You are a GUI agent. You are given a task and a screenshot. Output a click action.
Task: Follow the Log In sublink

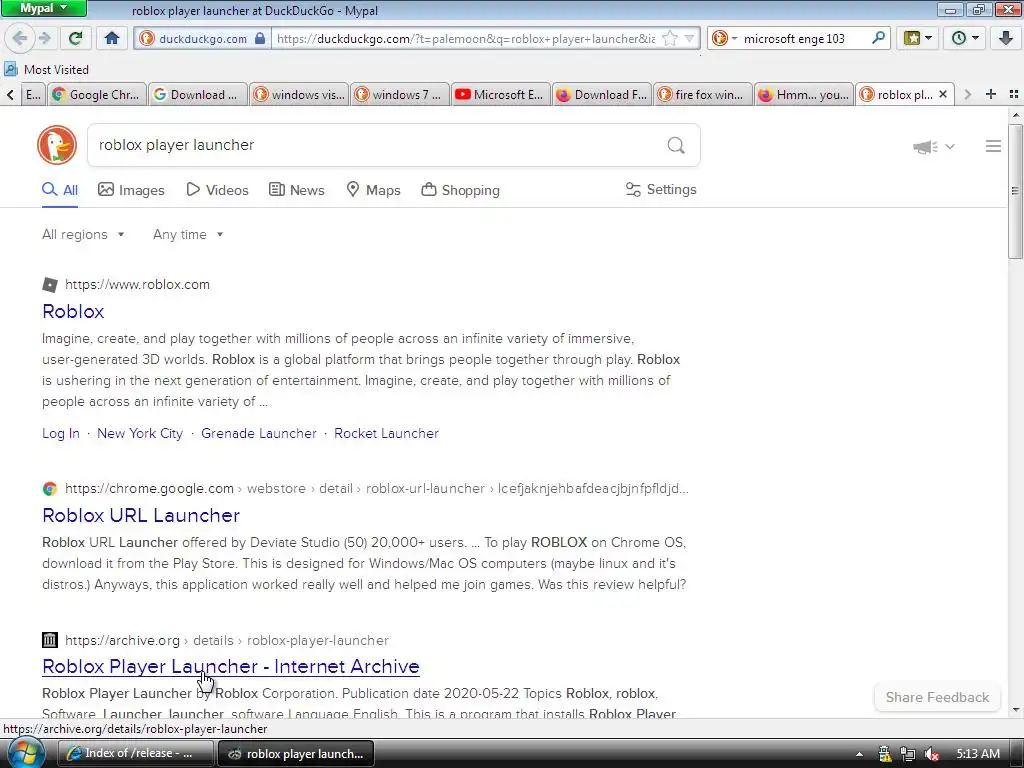click(61, 434)
